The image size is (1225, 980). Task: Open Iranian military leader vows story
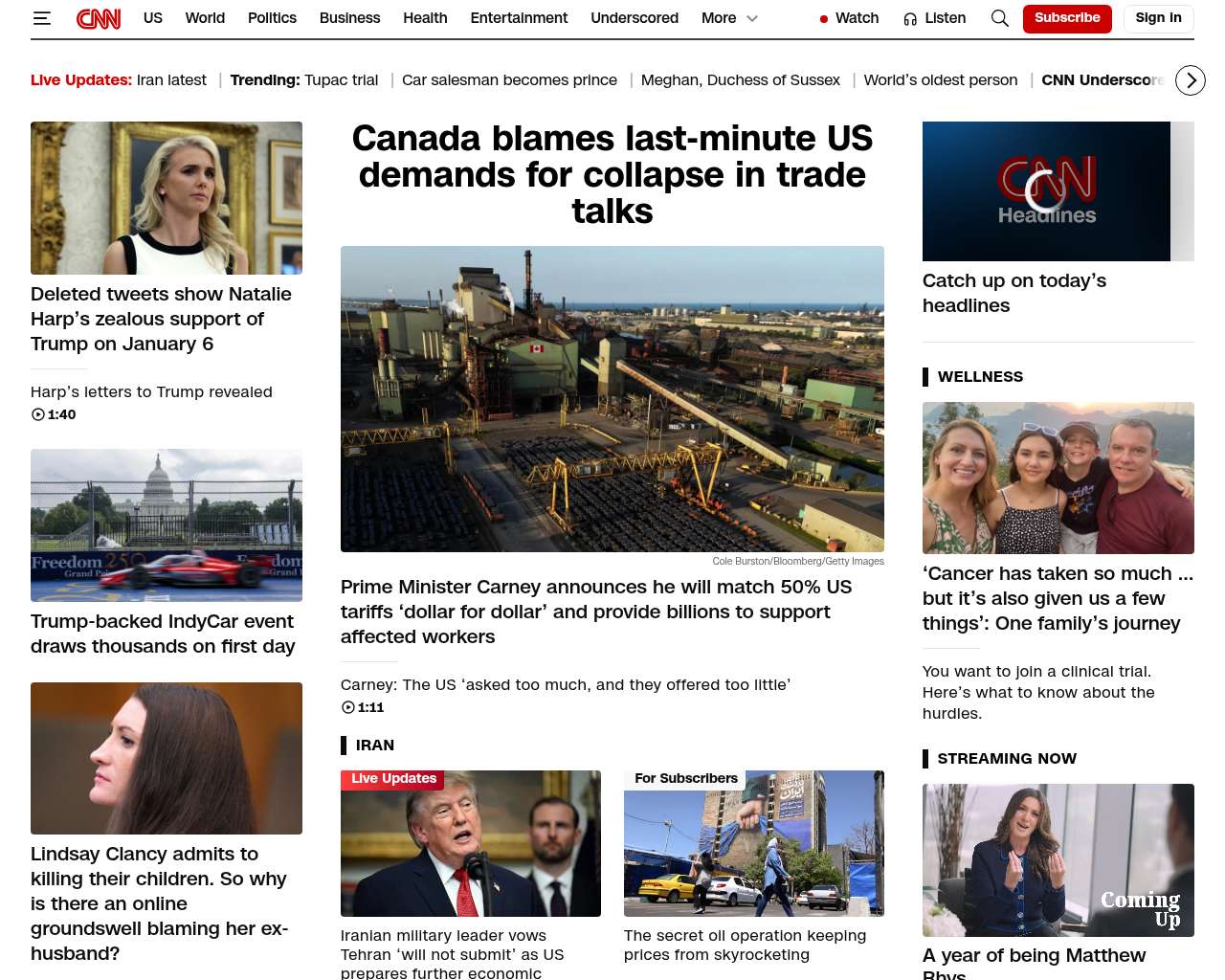(453, 953)
